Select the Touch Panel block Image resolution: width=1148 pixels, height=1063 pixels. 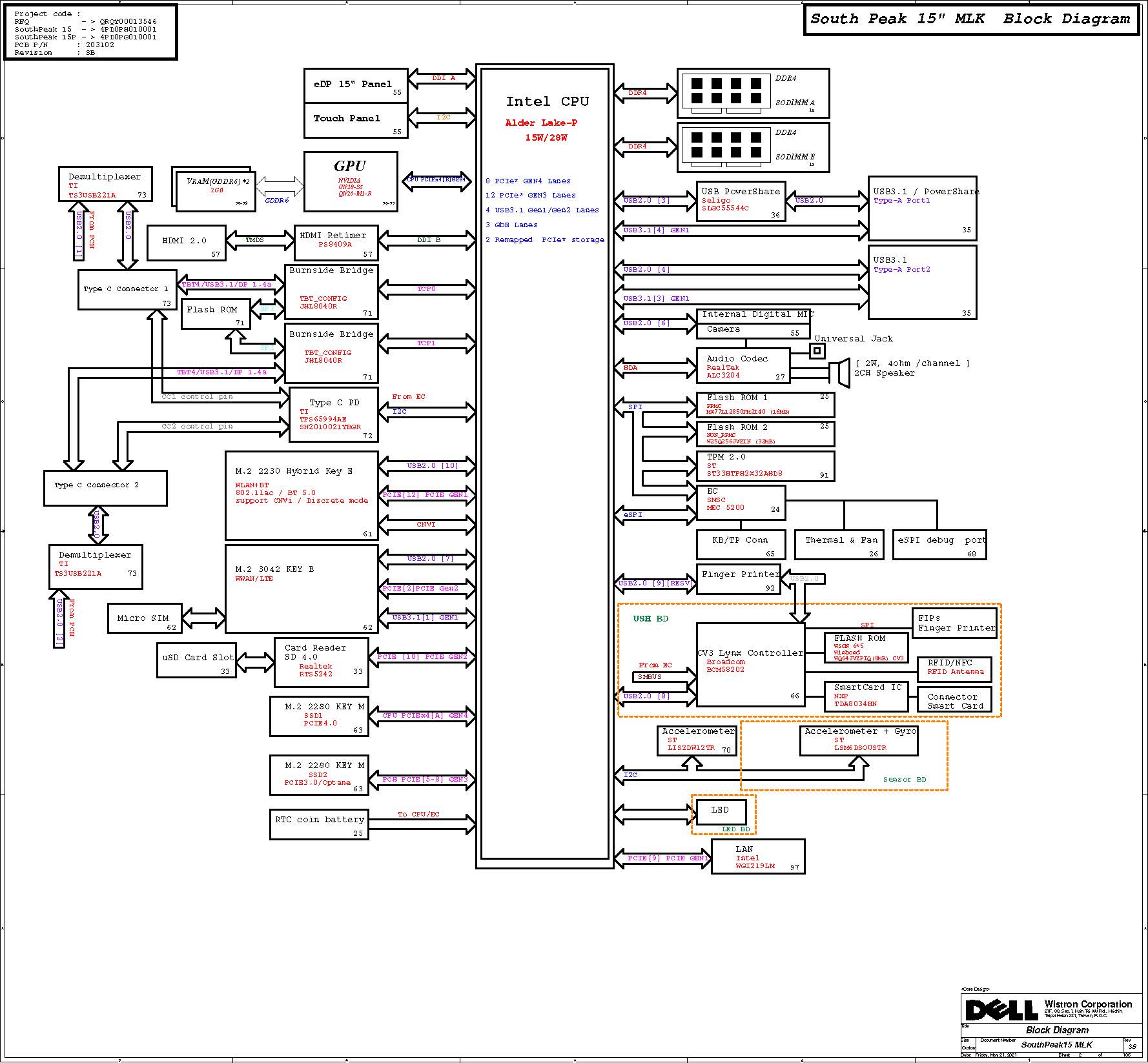click(356, 120)
